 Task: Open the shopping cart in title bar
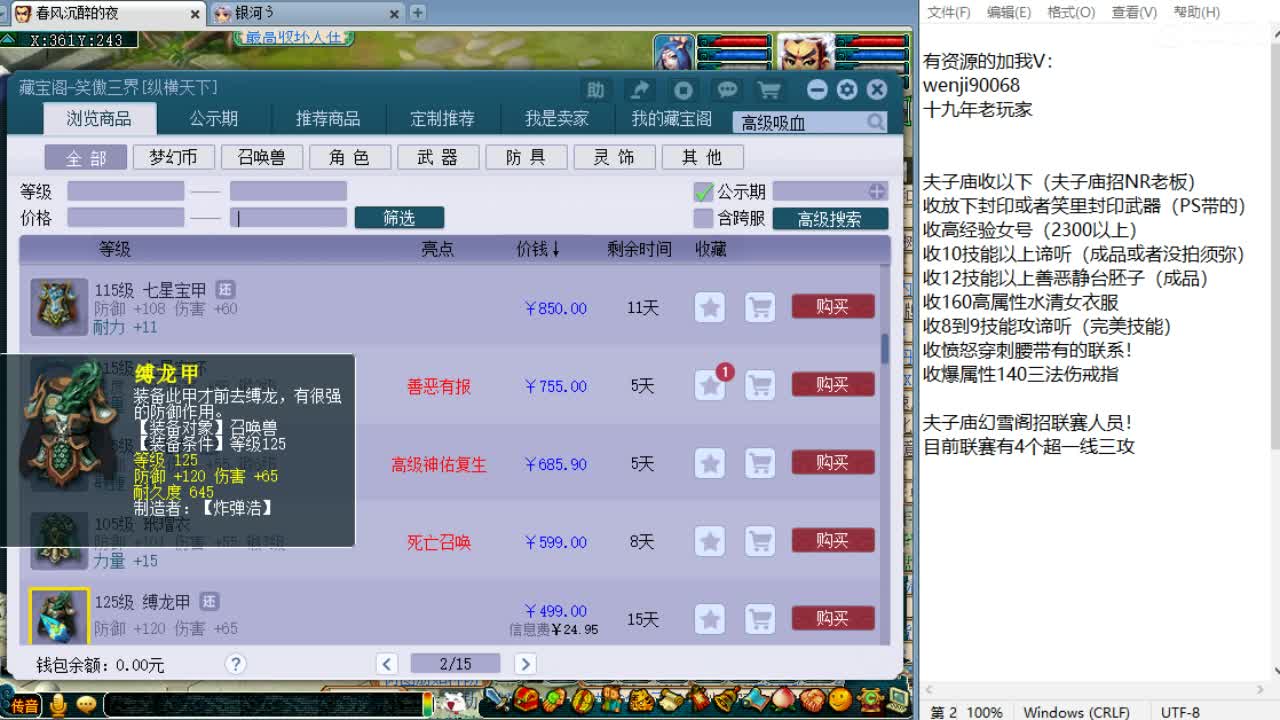coord(769,90)
